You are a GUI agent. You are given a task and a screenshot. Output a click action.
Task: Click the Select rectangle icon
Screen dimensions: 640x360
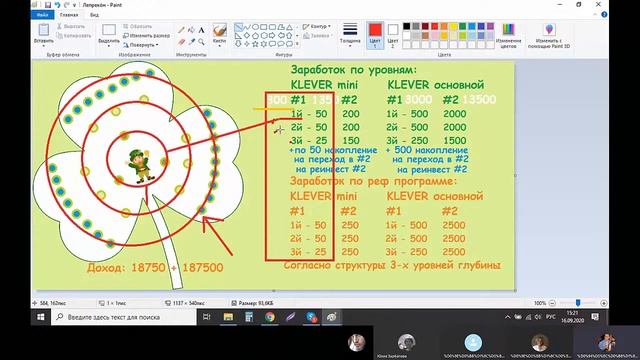109,30
